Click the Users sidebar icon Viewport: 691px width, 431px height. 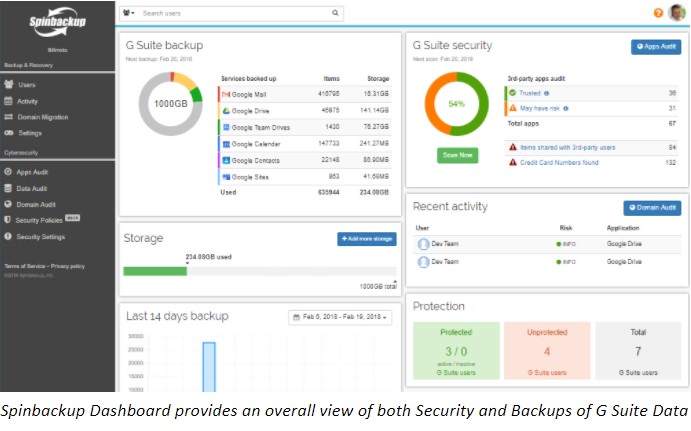8,84
